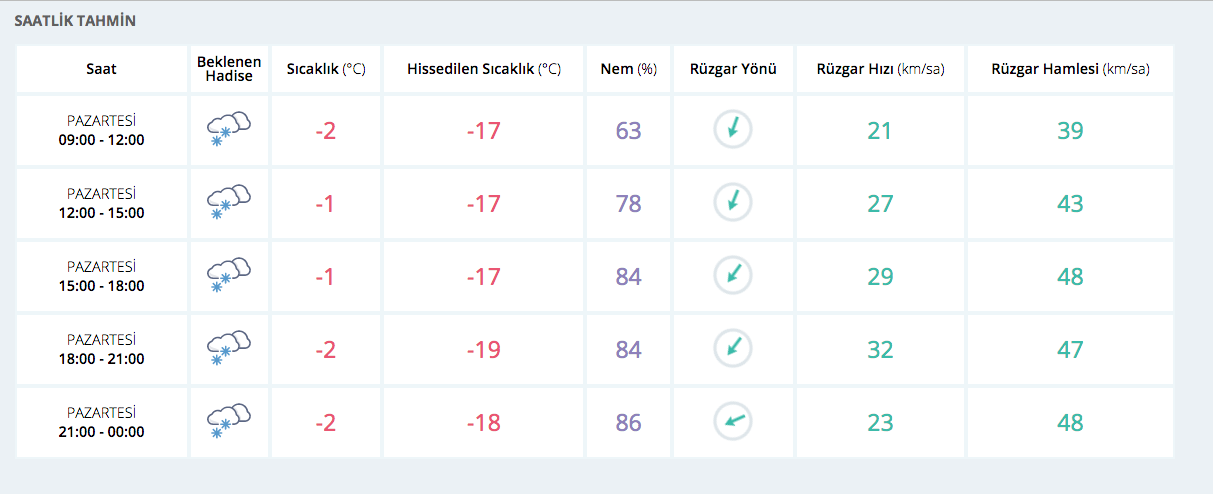Click wind direction compass for 09:00 - 12:00
1213x494 pixels.
[733, 129]
